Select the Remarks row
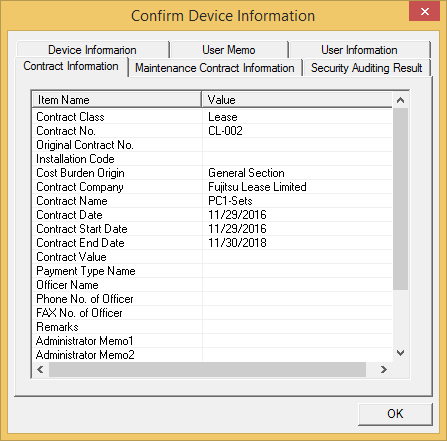This screenshot has width=447, height=441. coord(212,327)
